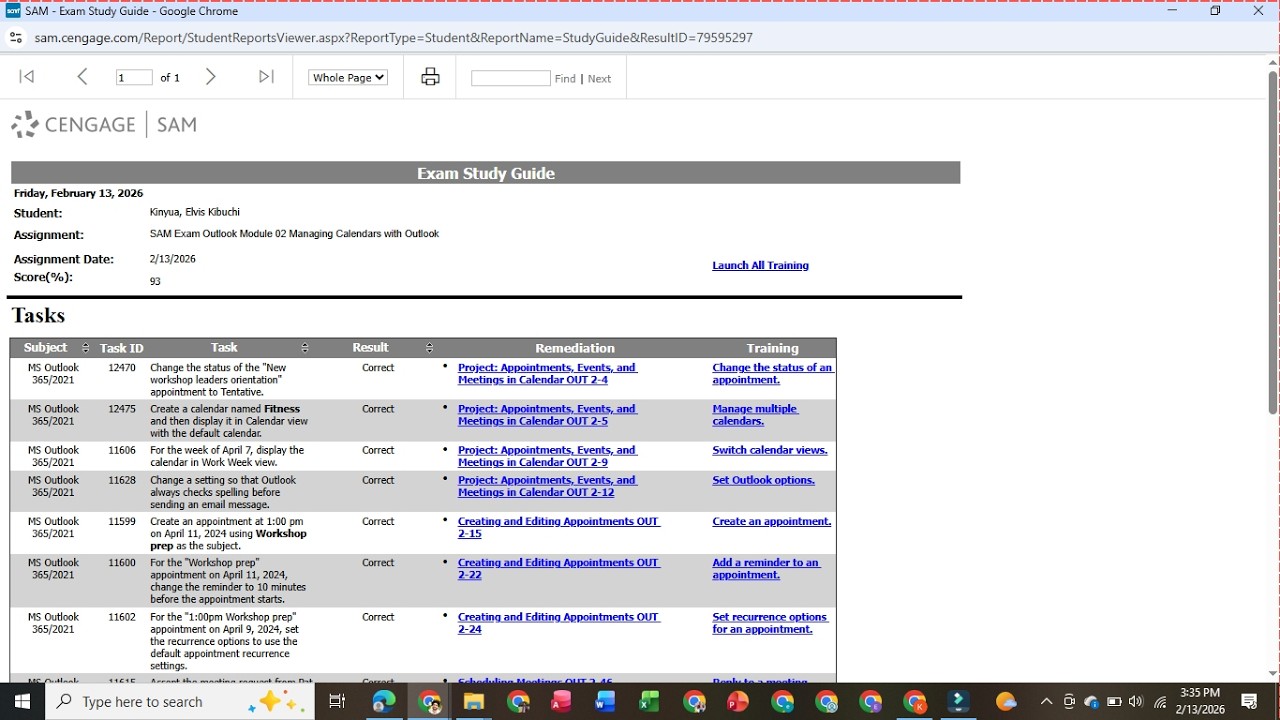Open Microsoft Edge from taskbar
Image resolution: width=1280 pixels, height=720 pixels.
click(x=384, y=701)
